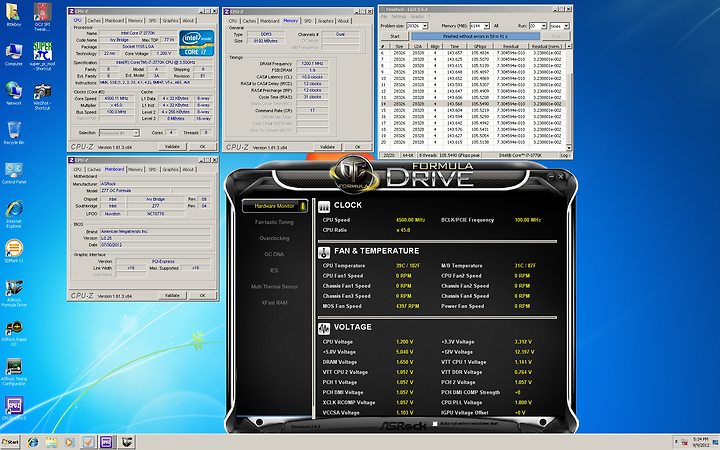Open the Control Panel desktop icon
720x450 pixels.
[x=14, y=173]
